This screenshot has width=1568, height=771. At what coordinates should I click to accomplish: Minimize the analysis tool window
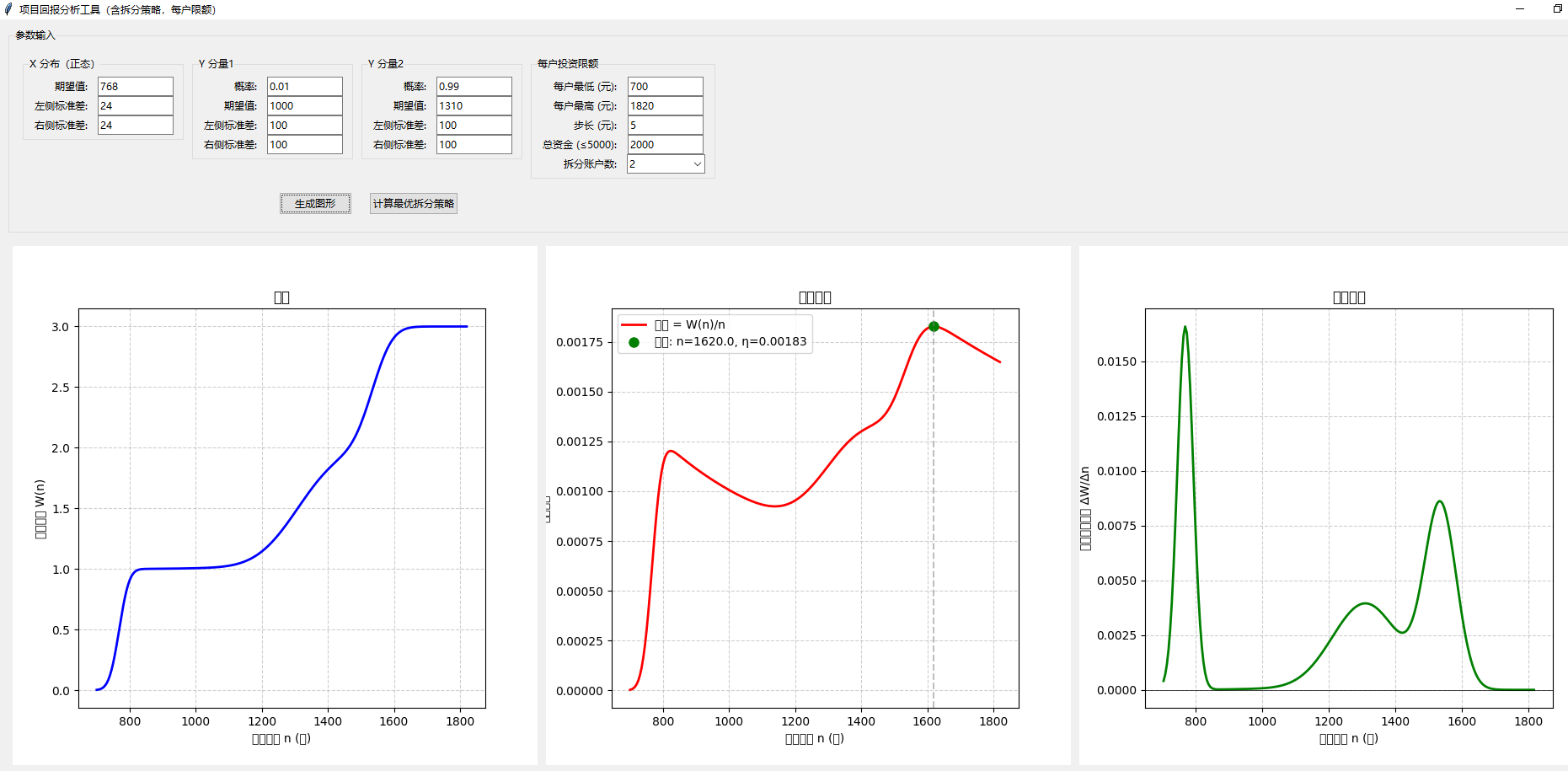1520,9
